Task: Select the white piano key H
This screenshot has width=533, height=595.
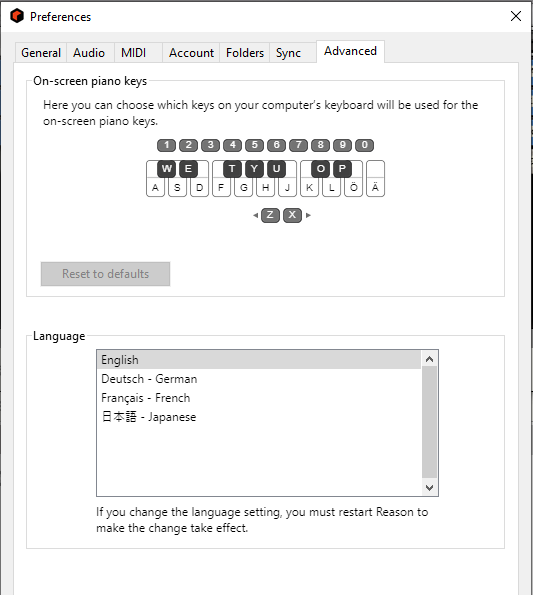Action: tap(265, 187)
